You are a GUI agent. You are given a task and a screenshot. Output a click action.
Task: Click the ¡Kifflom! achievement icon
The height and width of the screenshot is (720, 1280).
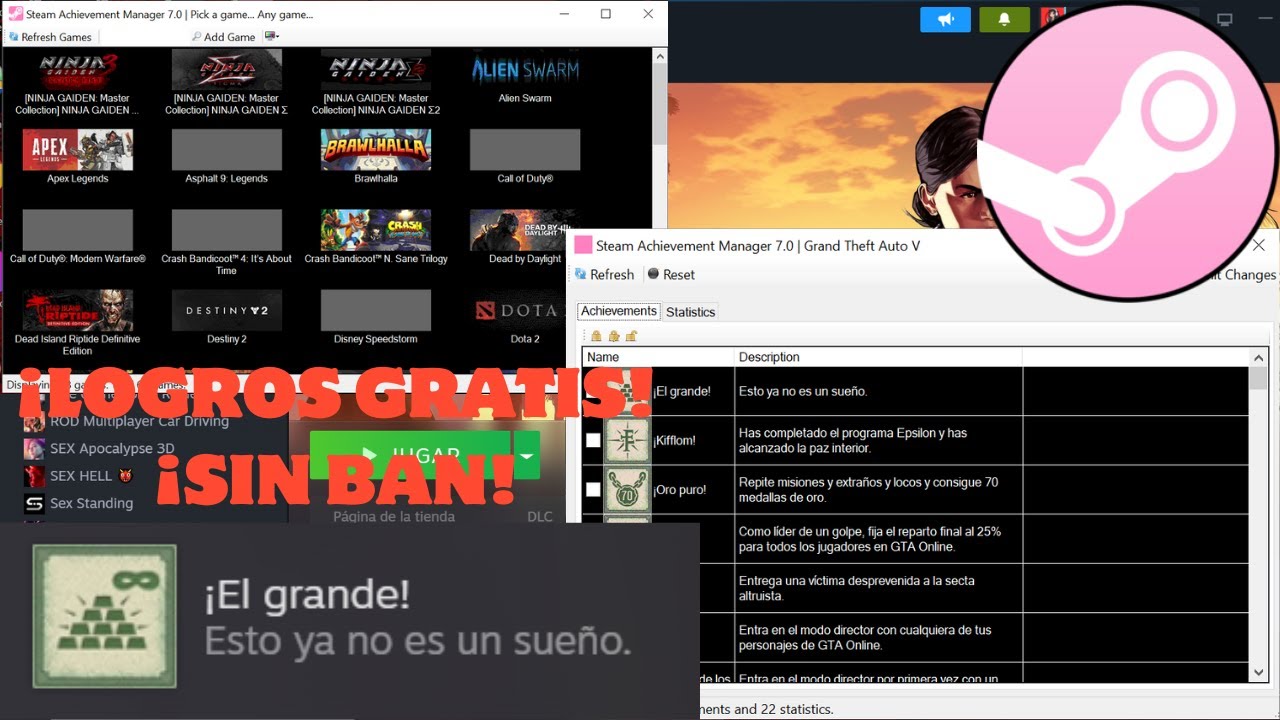627,440
